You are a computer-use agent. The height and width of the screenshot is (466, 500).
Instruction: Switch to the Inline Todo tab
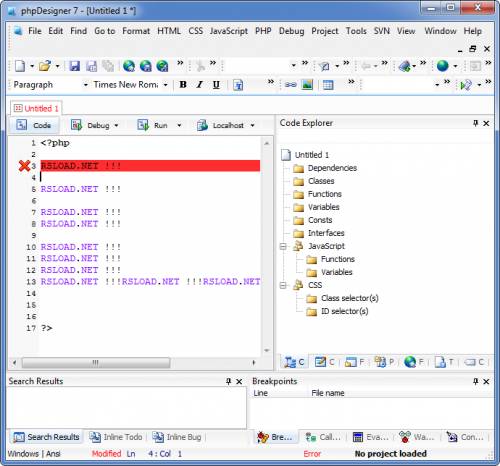pyautogui.click(x=116, y=437)
